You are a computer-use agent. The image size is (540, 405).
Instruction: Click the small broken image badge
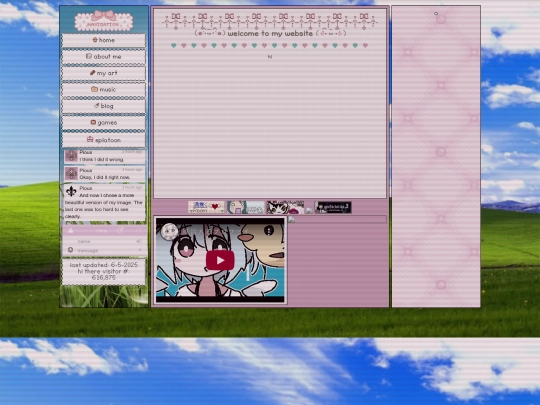click(309, 210)
